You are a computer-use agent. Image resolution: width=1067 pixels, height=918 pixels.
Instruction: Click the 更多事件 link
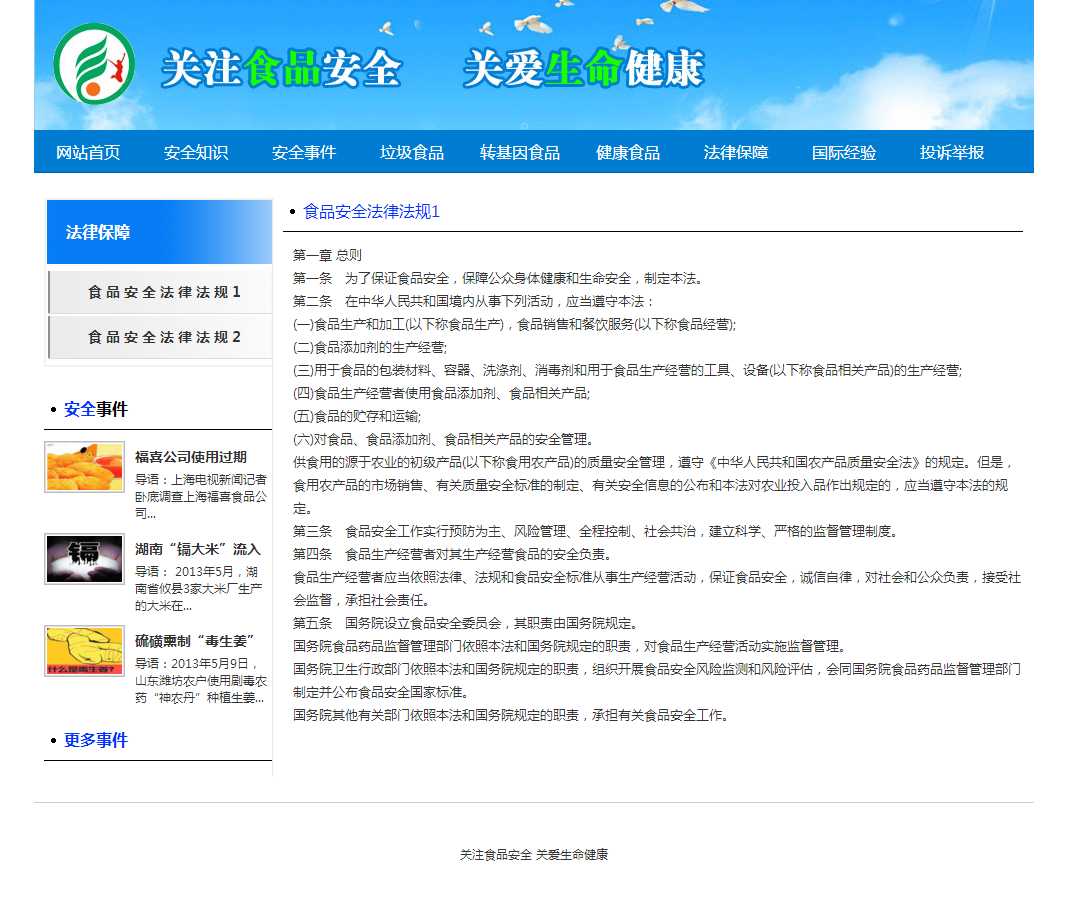[96, 740]
